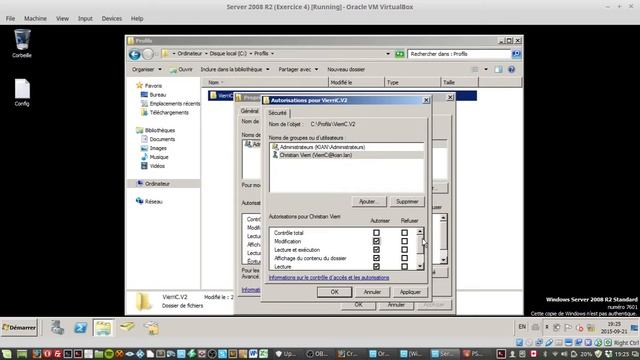The height and width of the screenshot is (360, 640).
Task: Click Ajouter to add a user
Action: click(x=369, y=202)
